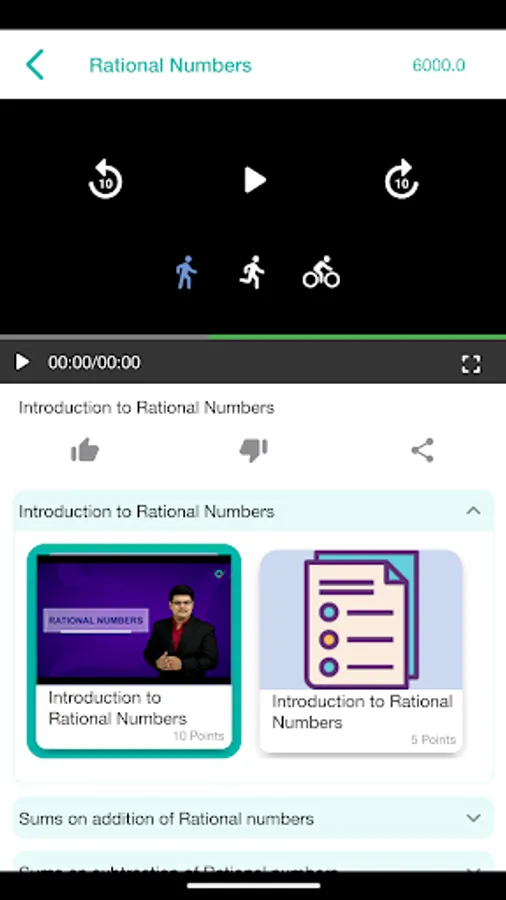Open the 5 Points document card

[361, 651]
